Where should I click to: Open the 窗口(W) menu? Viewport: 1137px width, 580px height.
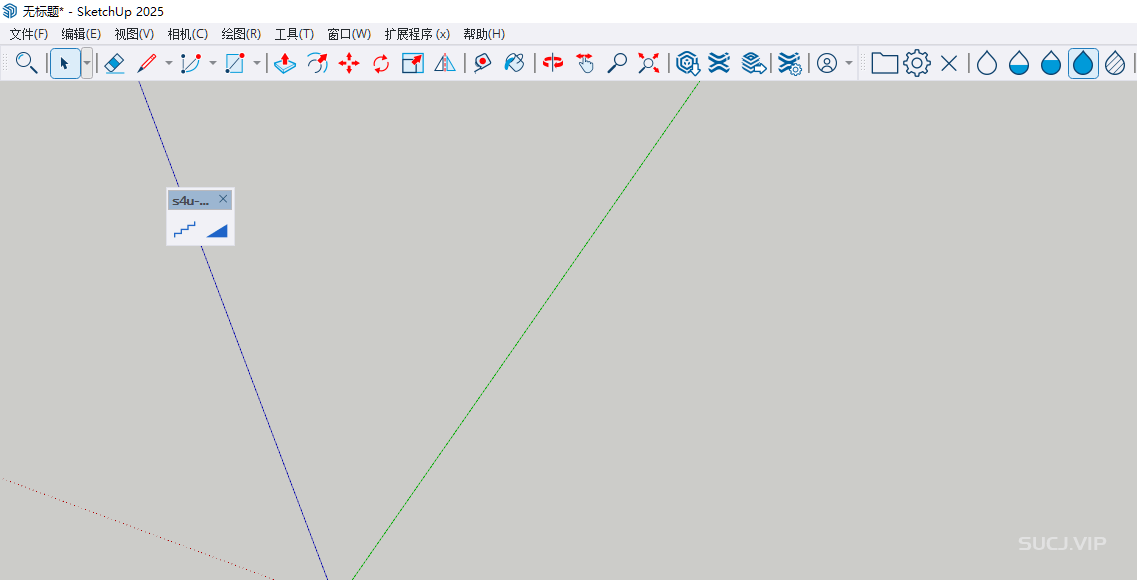[350, 34]
